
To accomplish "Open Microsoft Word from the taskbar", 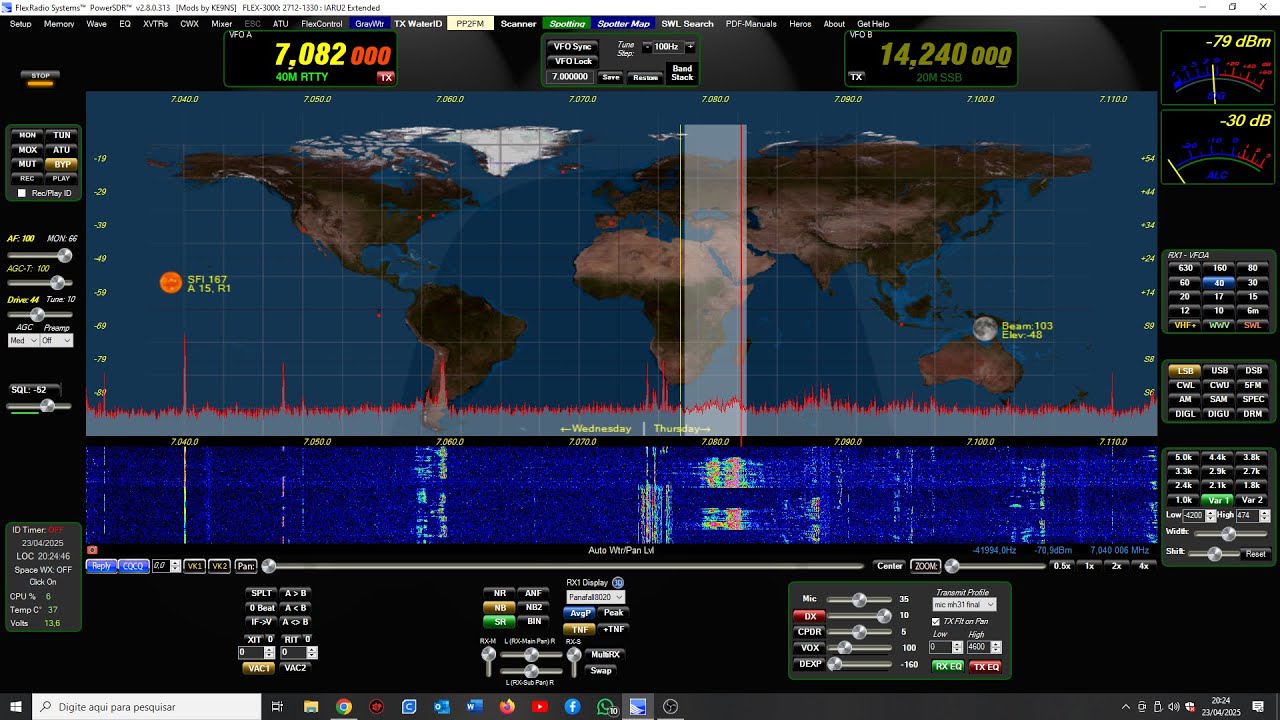I will (x=474, y=707).
